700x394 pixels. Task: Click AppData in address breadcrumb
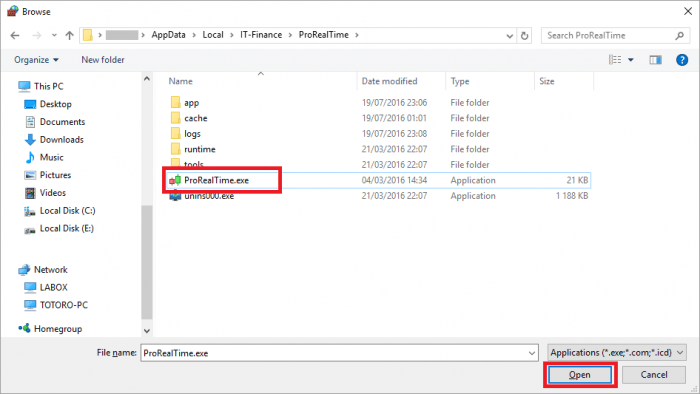tap(168, 35)
